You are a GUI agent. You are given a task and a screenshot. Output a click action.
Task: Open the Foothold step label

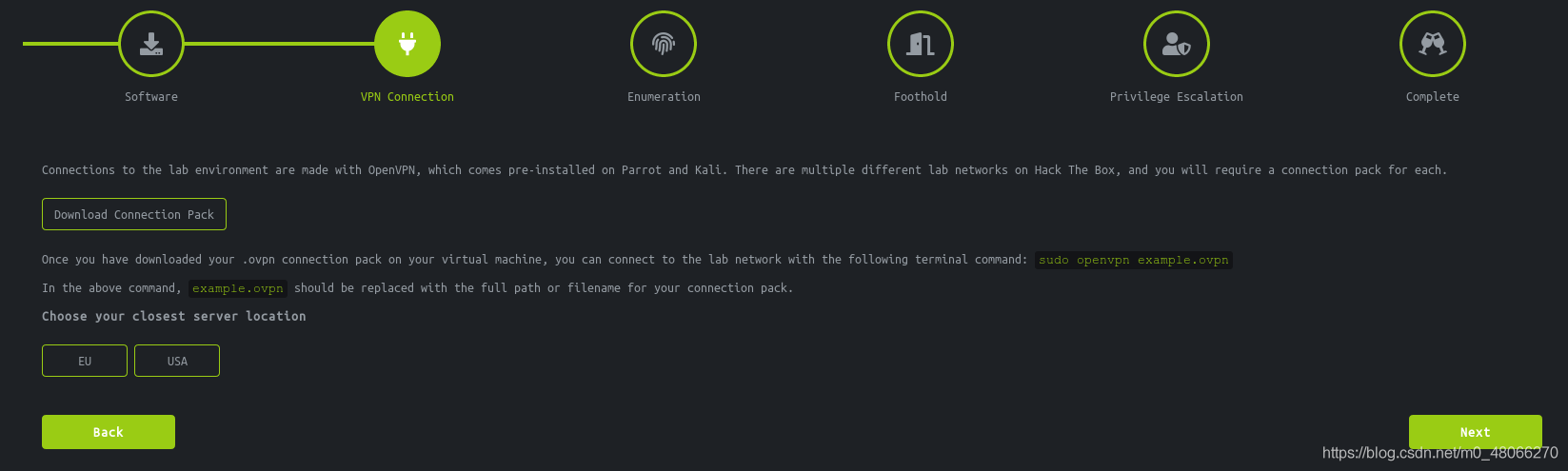pyautogui.click(x=921, y=97)
